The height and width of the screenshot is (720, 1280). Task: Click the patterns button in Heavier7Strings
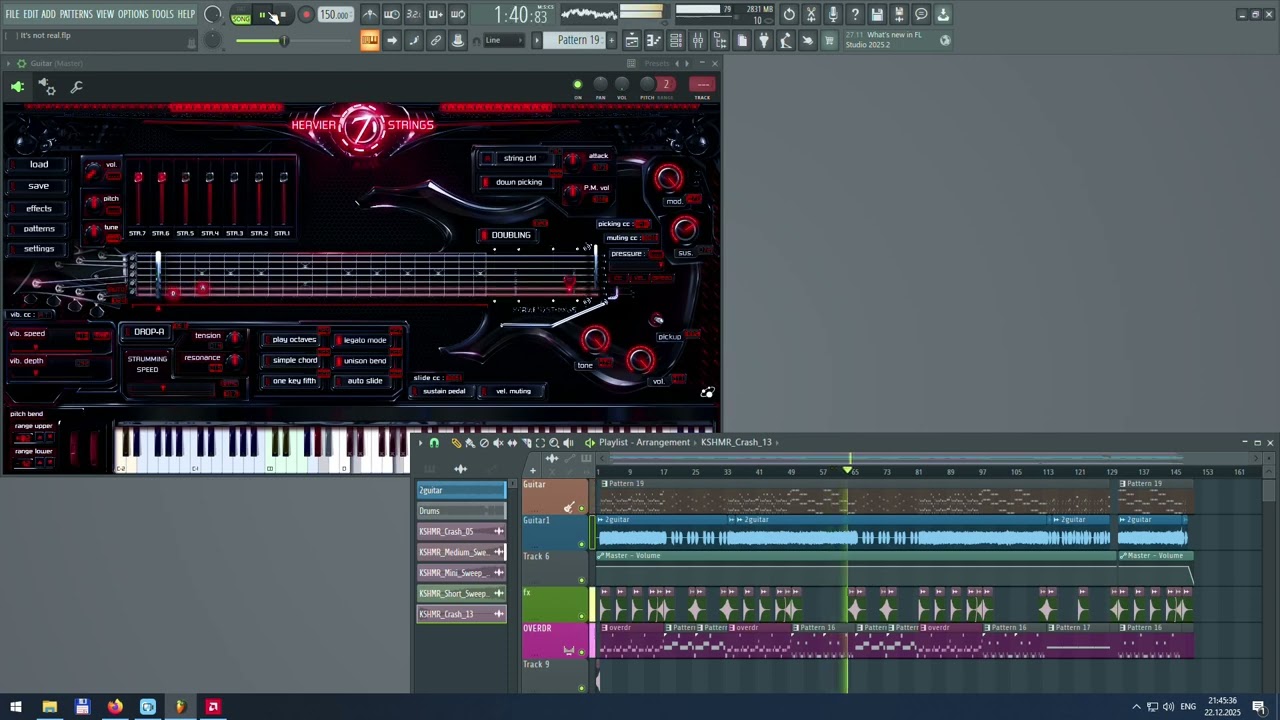click(x=38, y=229)
